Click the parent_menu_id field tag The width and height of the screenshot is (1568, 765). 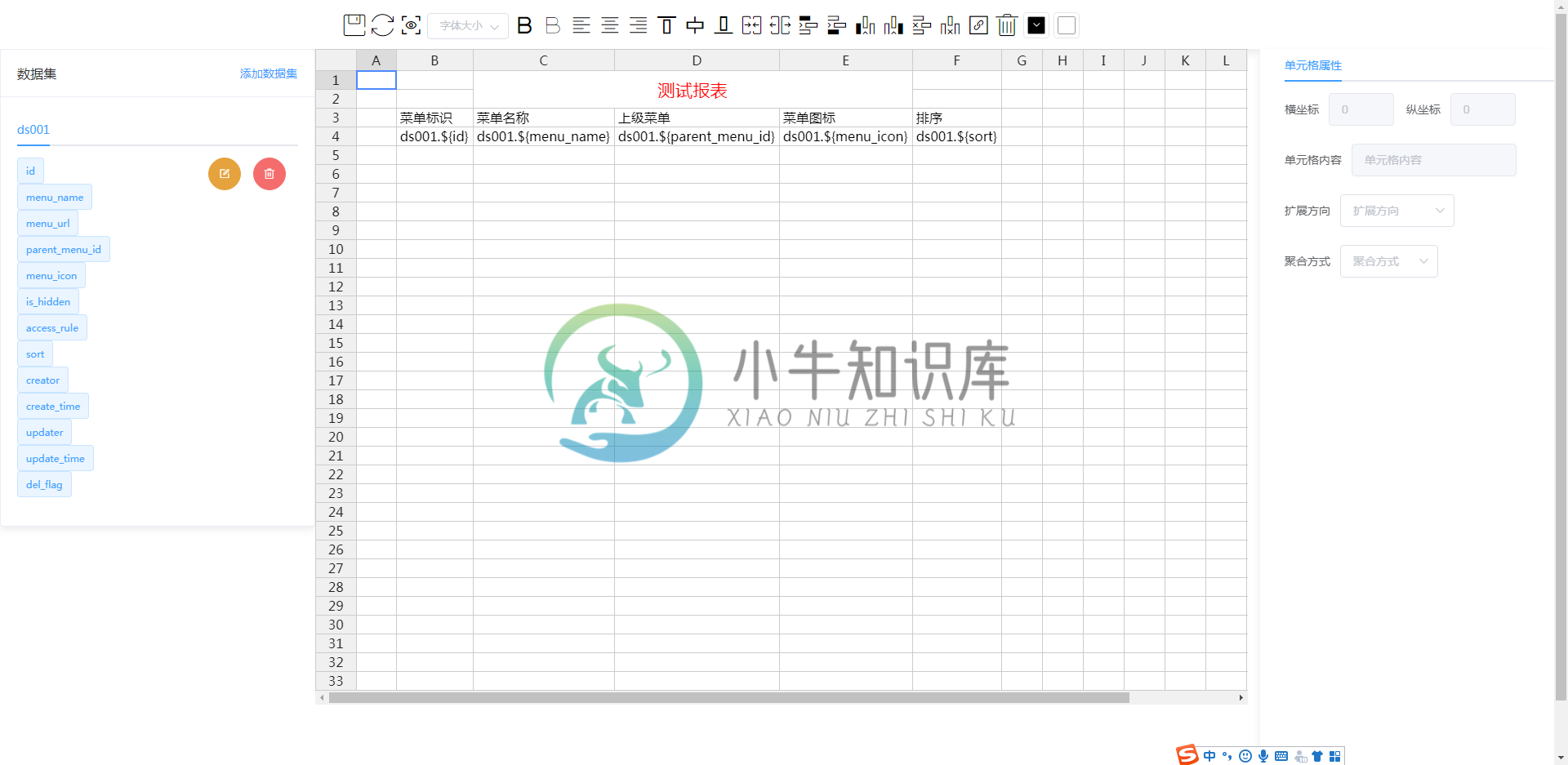(64, 249)
